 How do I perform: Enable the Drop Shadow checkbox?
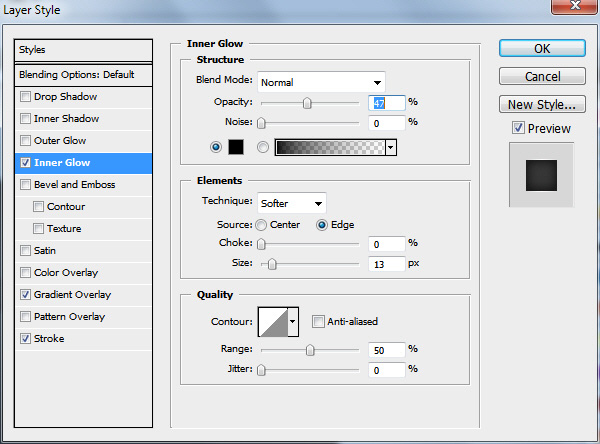coord(25,96)
